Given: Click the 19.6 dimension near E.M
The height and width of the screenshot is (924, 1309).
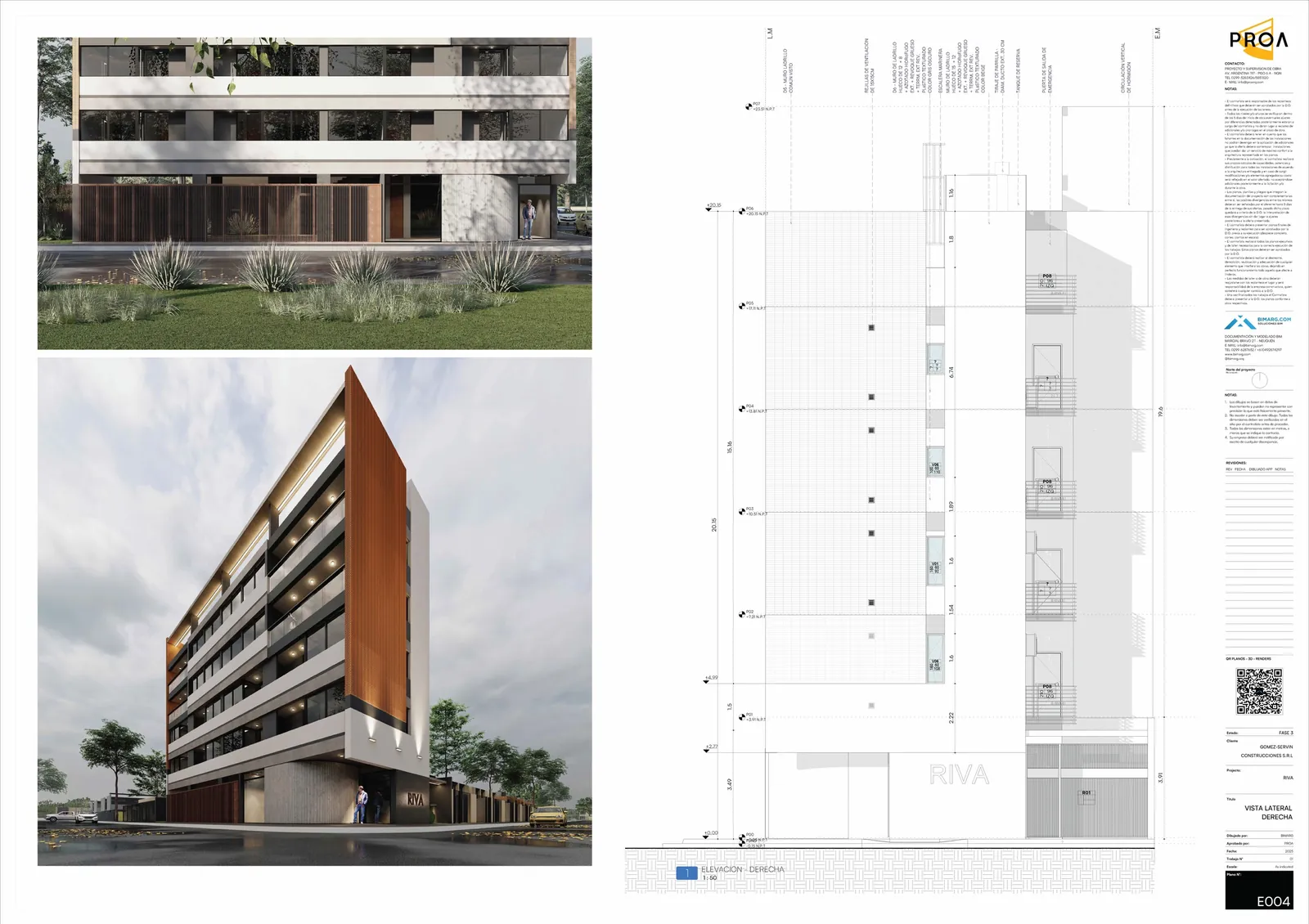Looking at the screenshot, I should pyautogui.click(x=1159, y=413).
